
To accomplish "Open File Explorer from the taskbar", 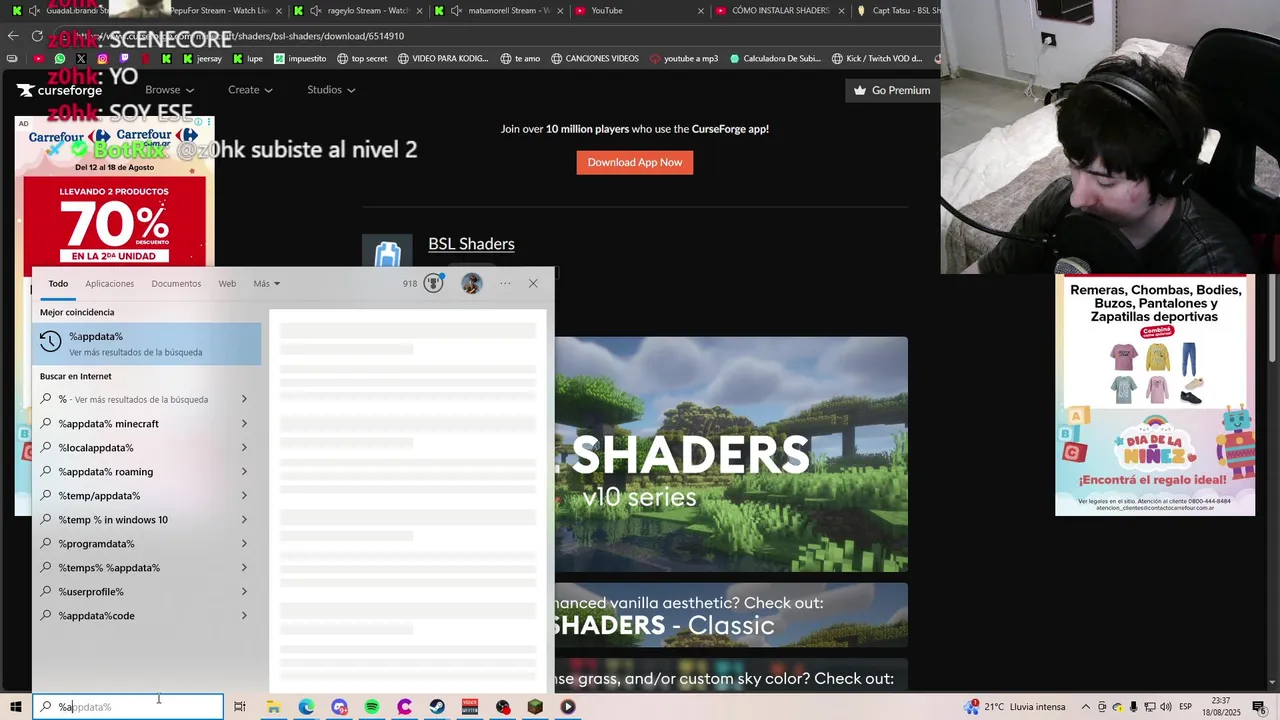I will point(273,707).
